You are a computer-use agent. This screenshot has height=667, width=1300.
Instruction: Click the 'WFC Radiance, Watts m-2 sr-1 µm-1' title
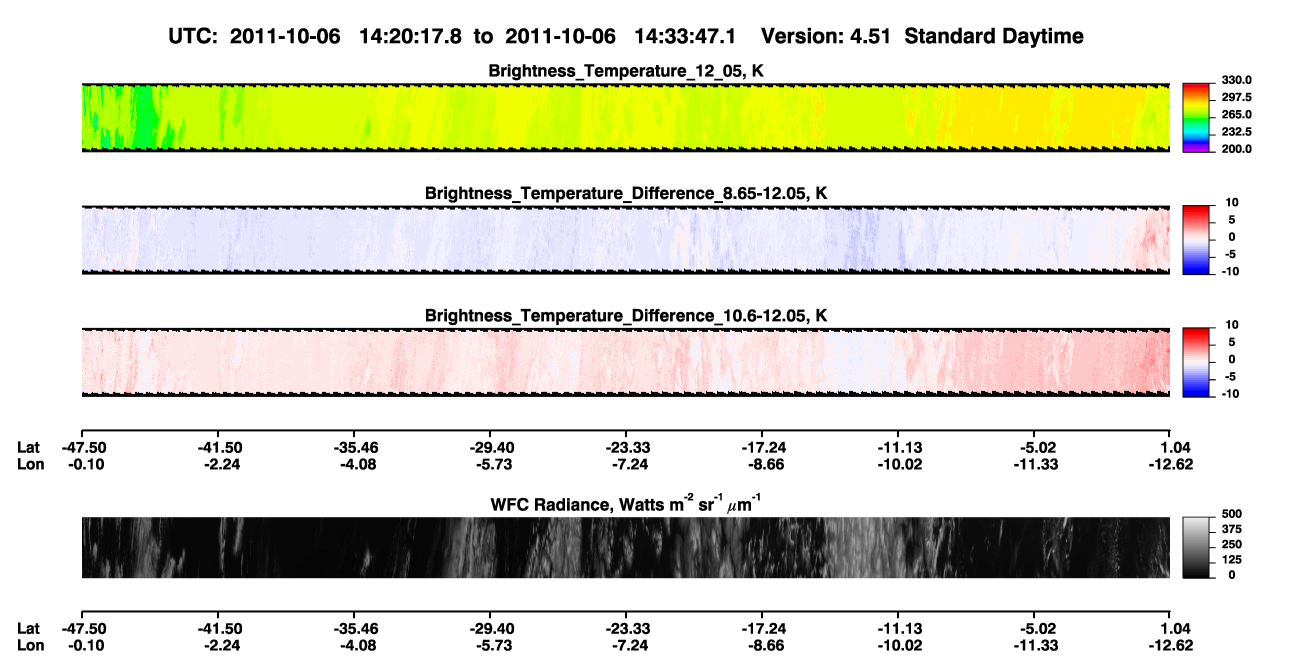click(x=626, y=503)
